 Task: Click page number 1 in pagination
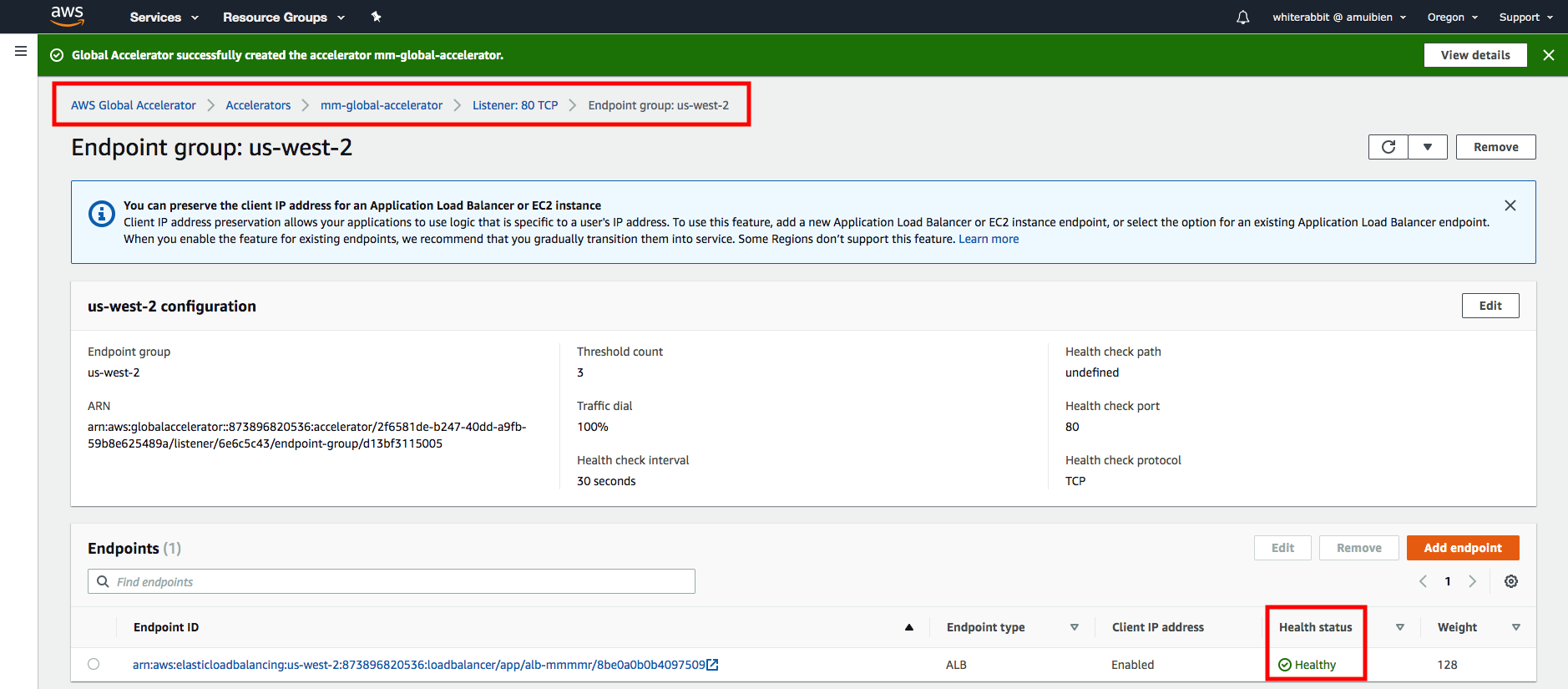[x=1448, y=581]
